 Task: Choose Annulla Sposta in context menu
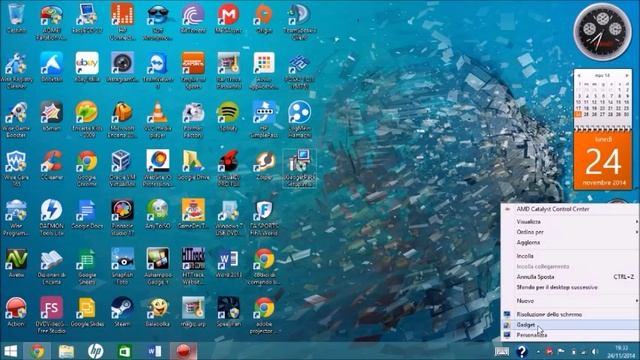570,277
